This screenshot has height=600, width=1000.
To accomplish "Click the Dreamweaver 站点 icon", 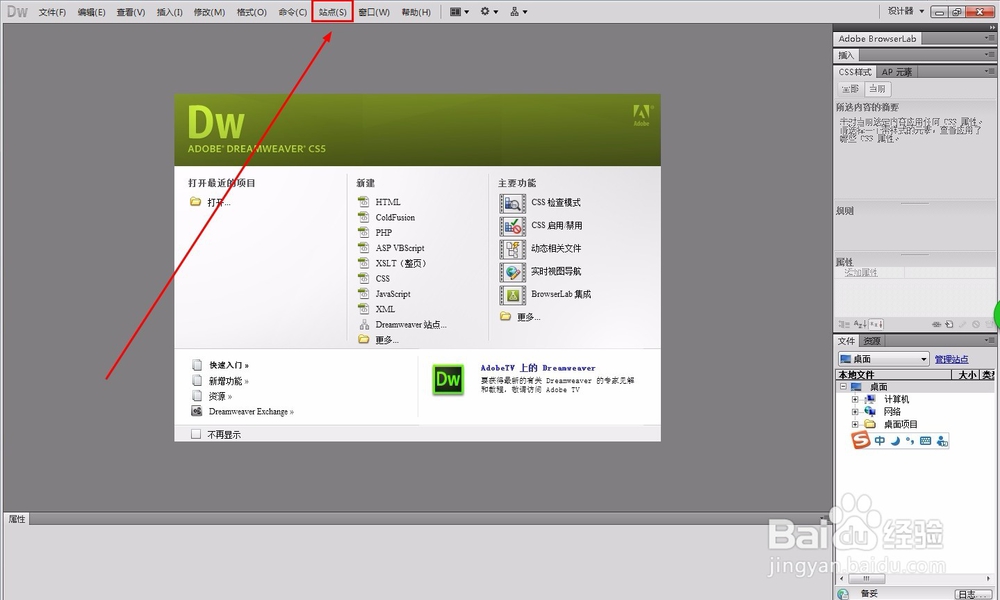I will pyautogui.click(x=364, y=325).
